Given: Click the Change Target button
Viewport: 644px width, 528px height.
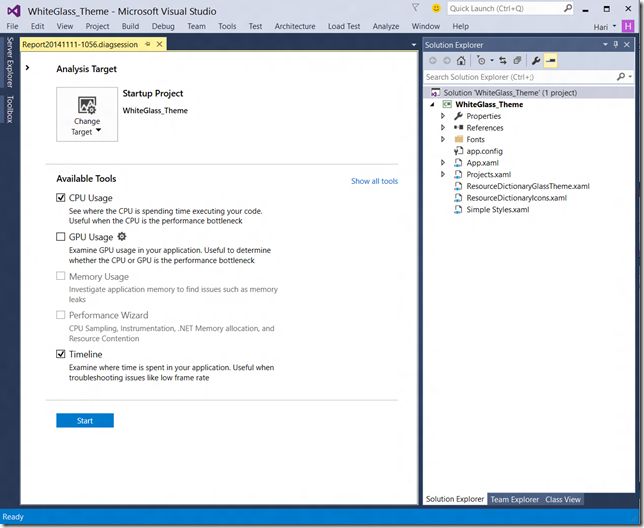Looking at the screenshot, I should pyautogui.click(x=87, y=115).
